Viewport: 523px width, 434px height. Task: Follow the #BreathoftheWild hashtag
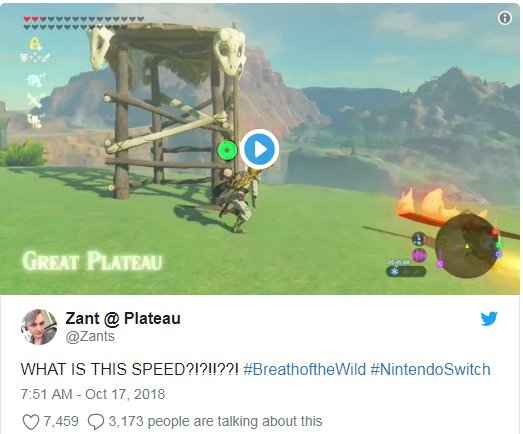click(x=305, y=369)
